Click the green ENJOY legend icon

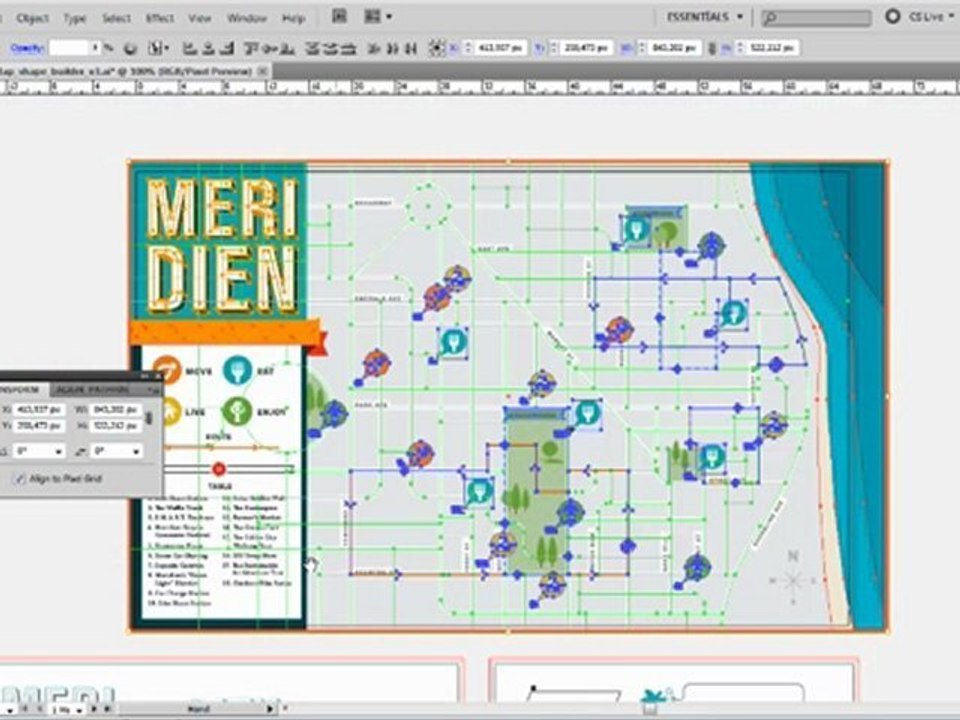pos(238,411)
